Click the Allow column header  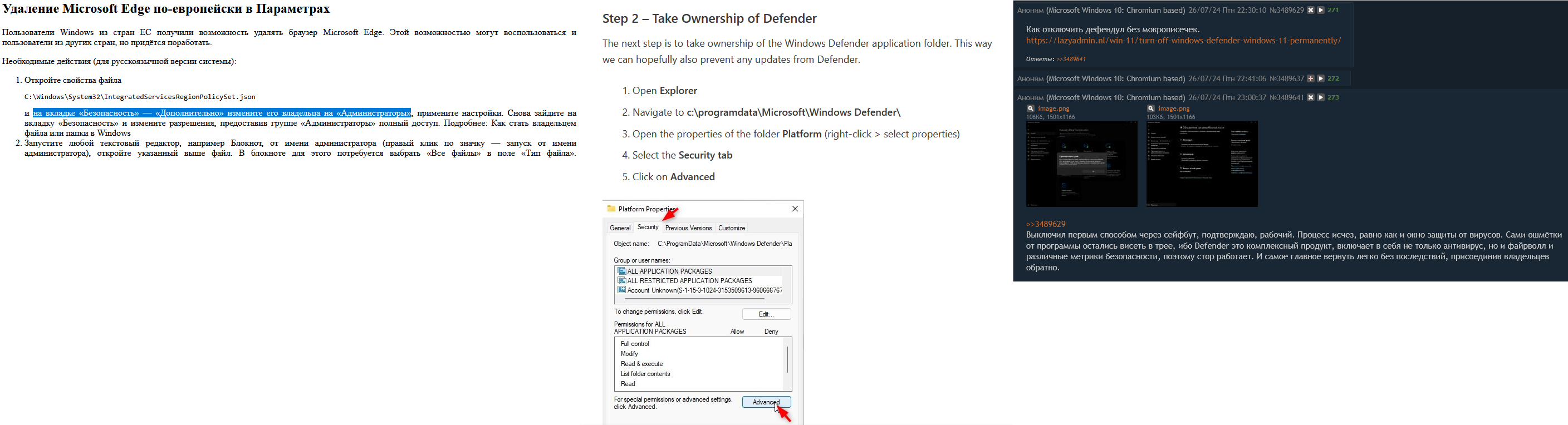(x=737, y=332)
